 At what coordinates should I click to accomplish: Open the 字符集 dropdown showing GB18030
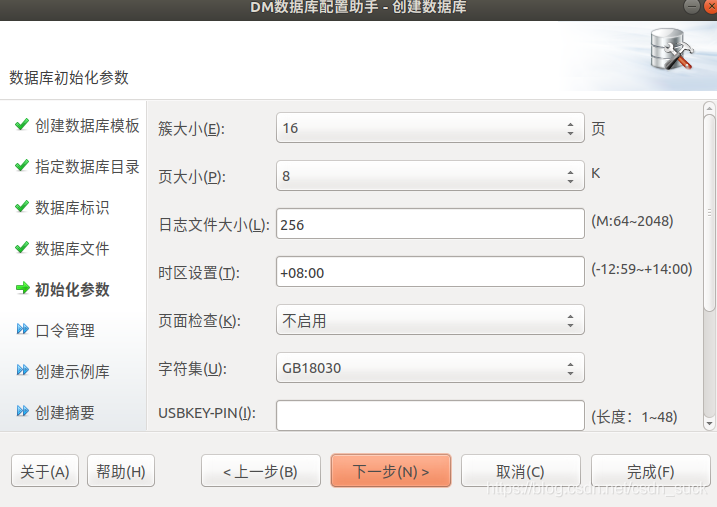430,368
